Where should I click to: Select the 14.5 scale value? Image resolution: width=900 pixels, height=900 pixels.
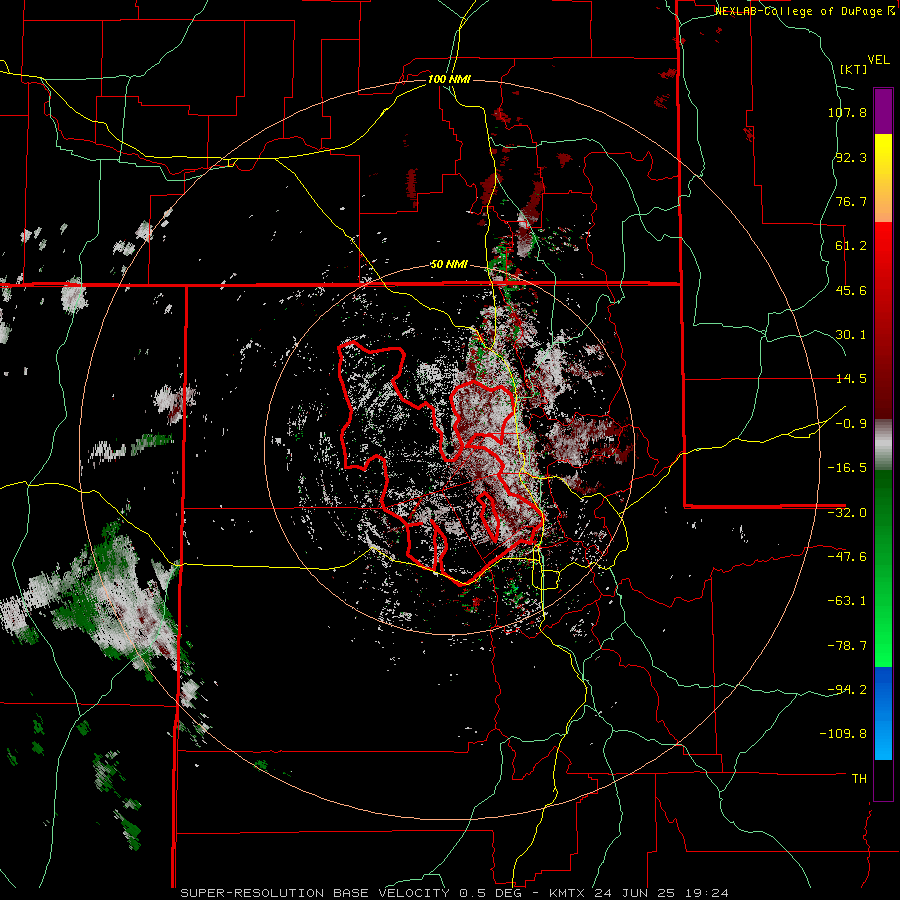tap(851, 379)
